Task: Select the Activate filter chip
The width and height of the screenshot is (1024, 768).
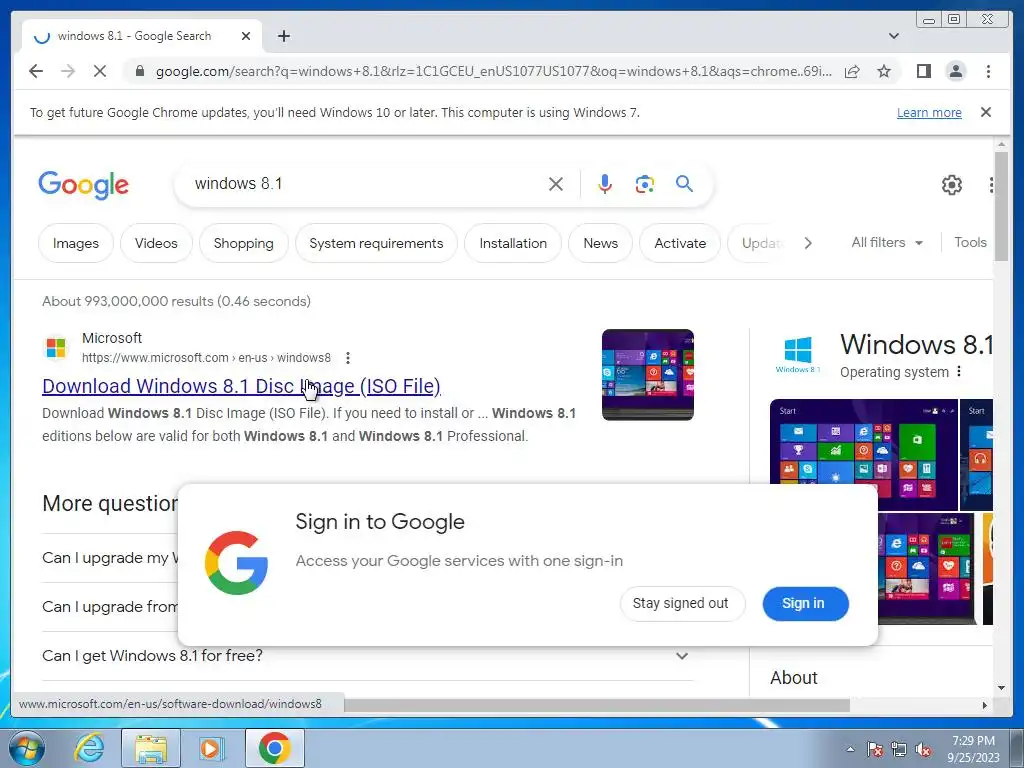Action: (680, 243)
